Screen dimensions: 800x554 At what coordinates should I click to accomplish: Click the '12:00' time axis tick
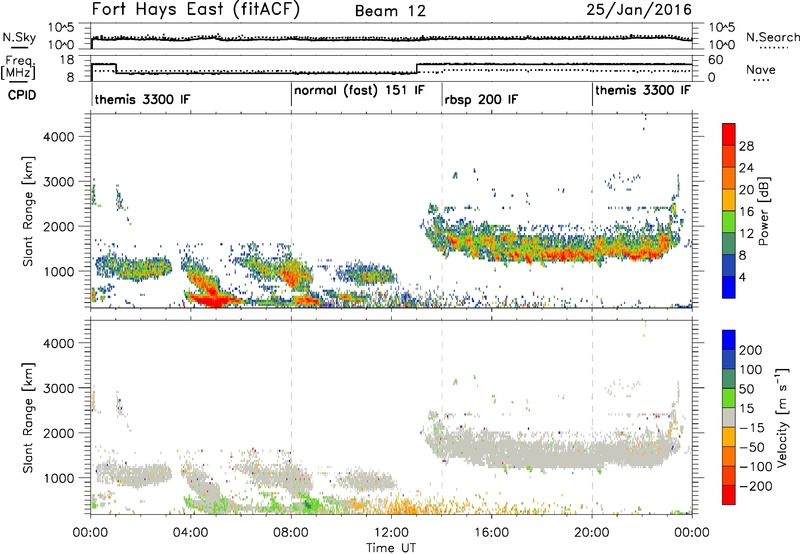pos(391,533)
